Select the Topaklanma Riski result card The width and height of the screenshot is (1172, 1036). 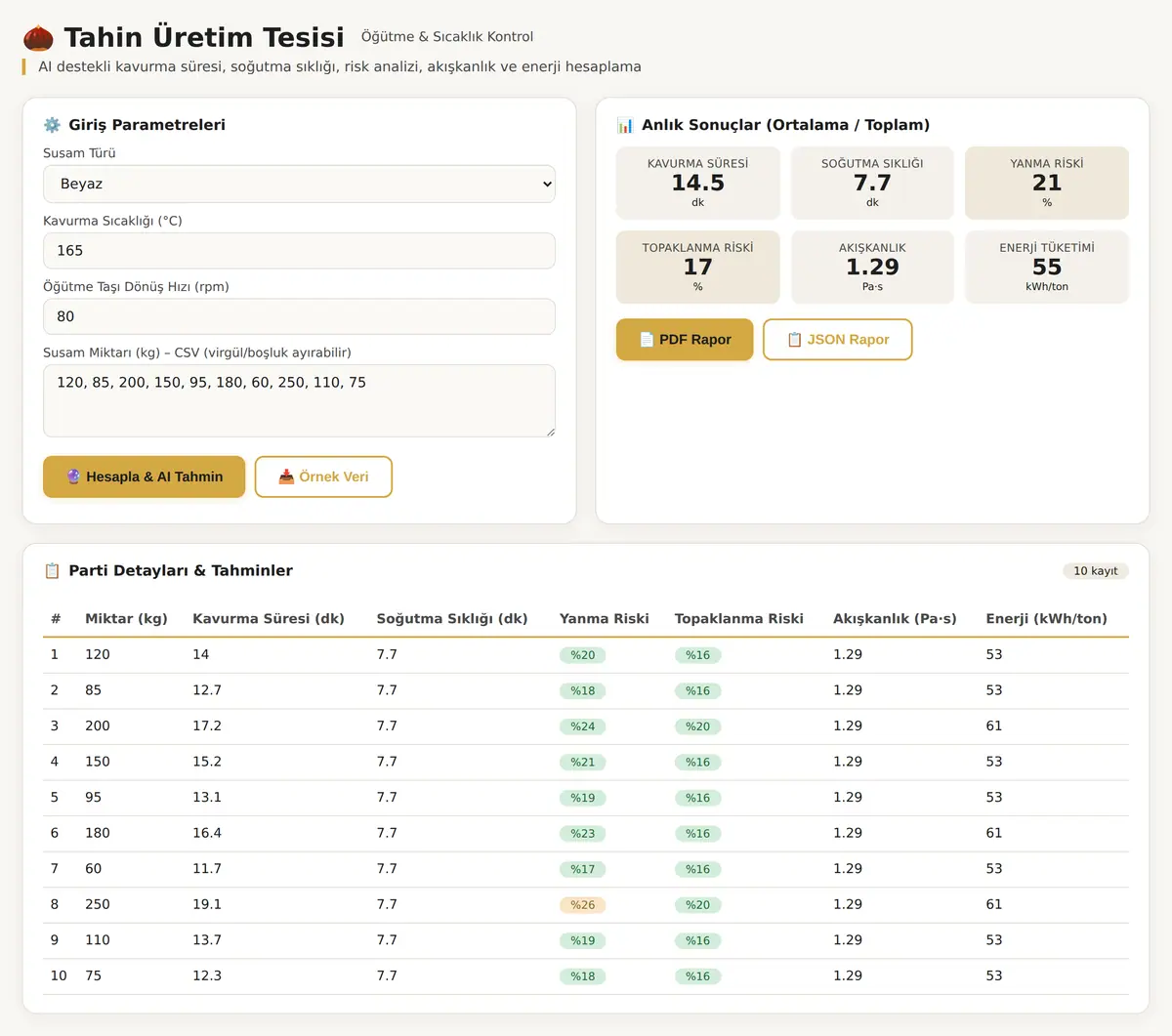(x=697, y=268)
